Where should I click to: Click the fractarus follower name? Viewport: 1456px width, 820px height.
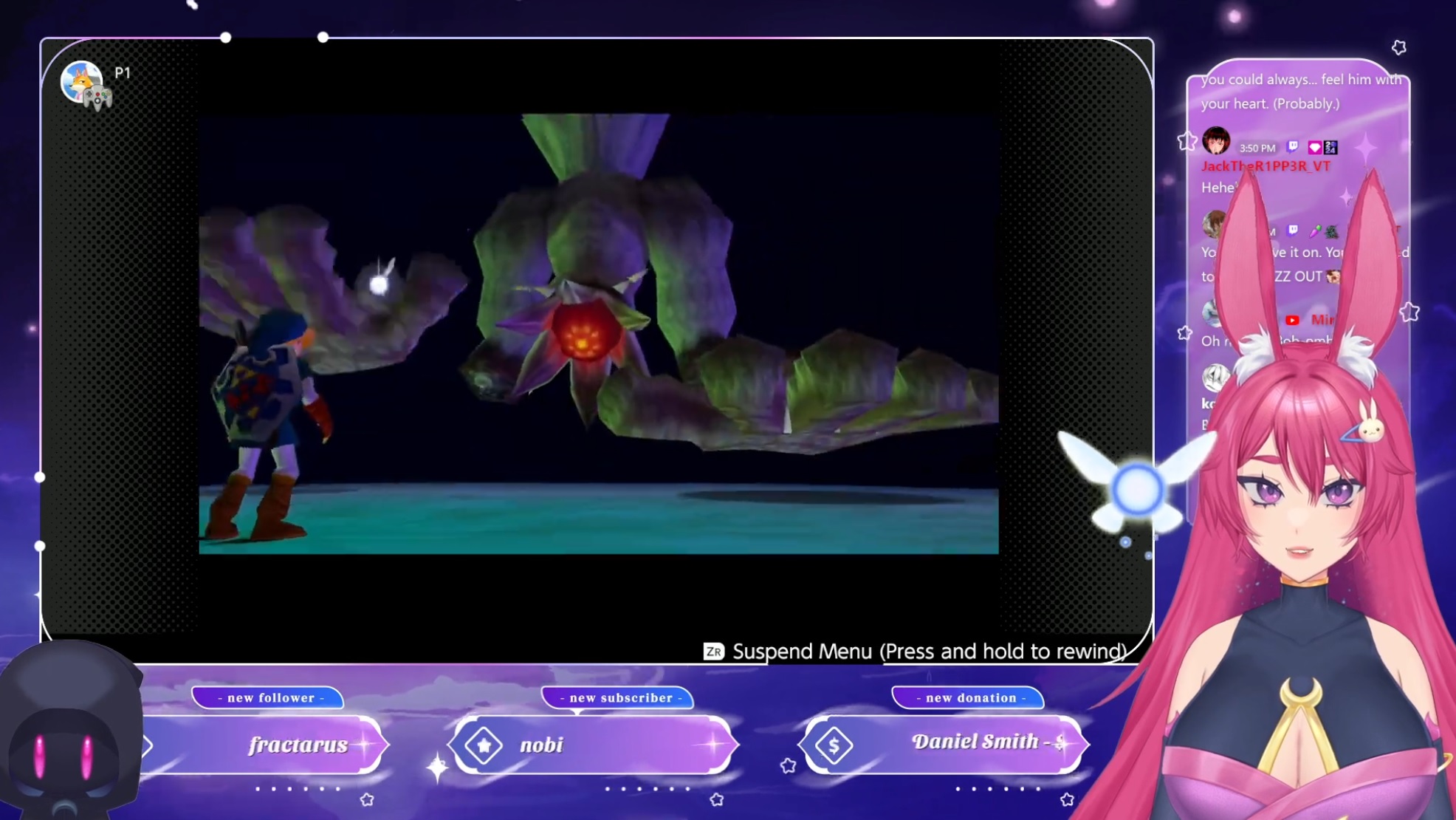pos(298,745)
